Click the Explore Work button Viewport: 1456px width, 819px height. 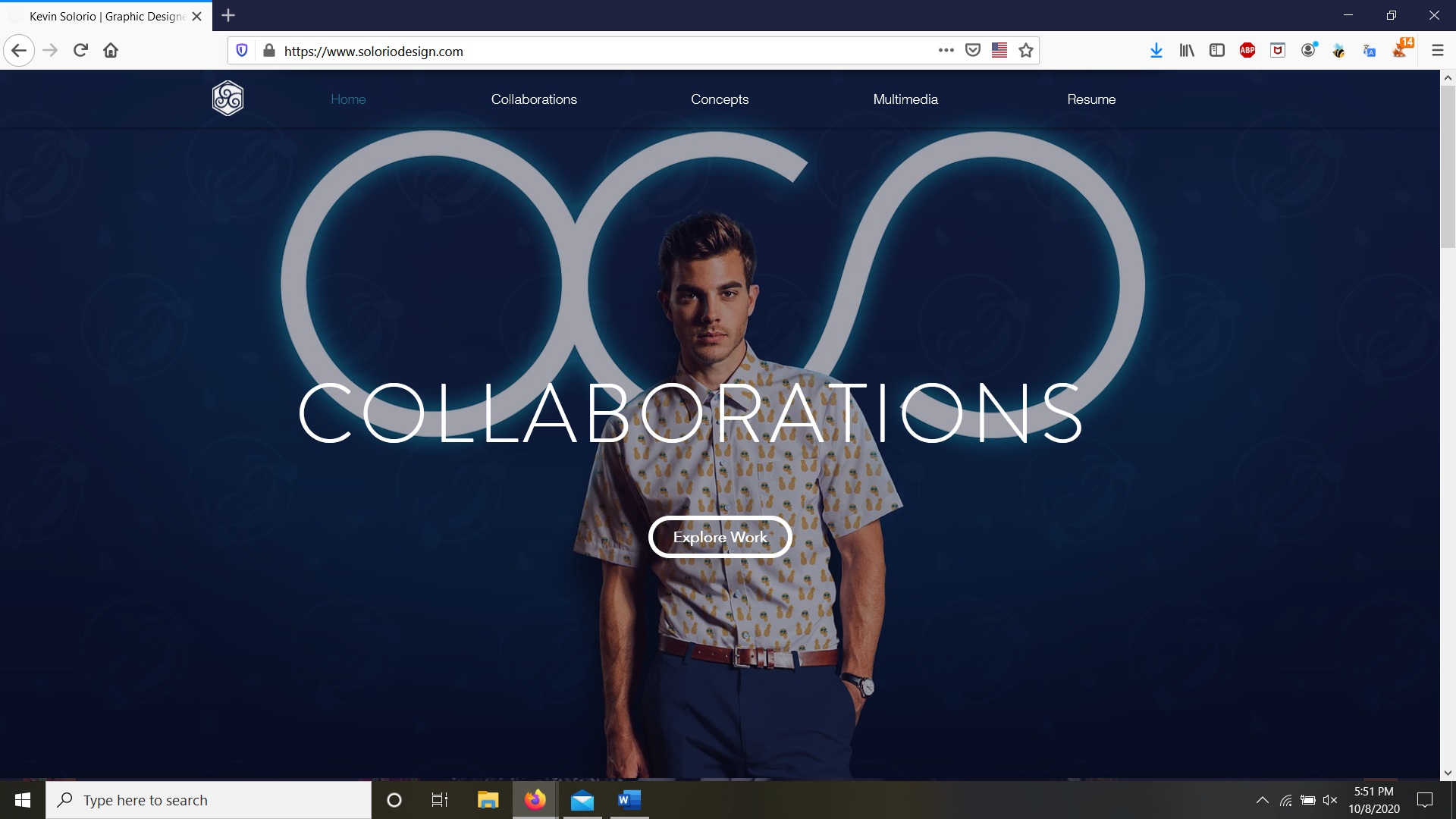(x=720, y=537)
